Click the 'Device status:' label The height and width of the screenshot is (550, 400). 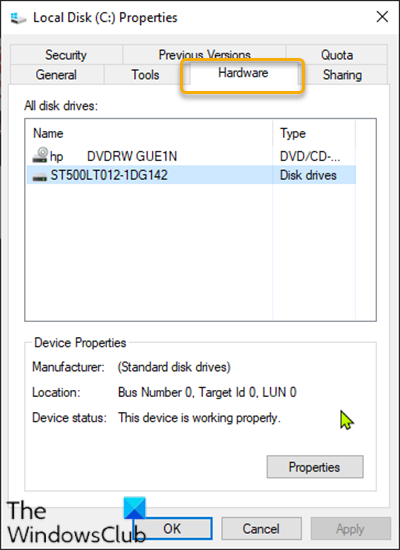pyautogui.click(x=69, y=418)
